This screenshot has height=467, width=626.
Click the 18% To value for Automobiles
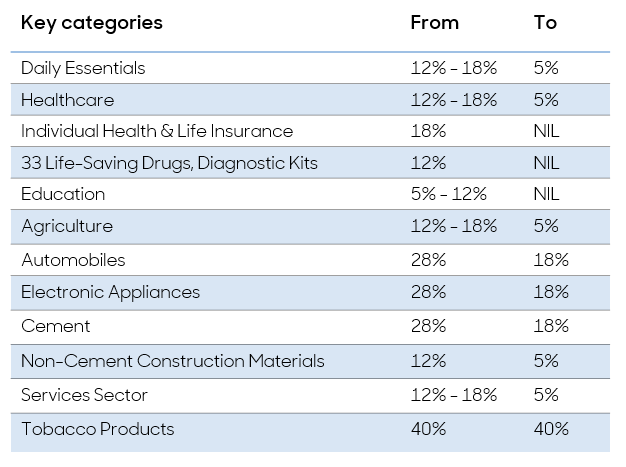point(551,260)
